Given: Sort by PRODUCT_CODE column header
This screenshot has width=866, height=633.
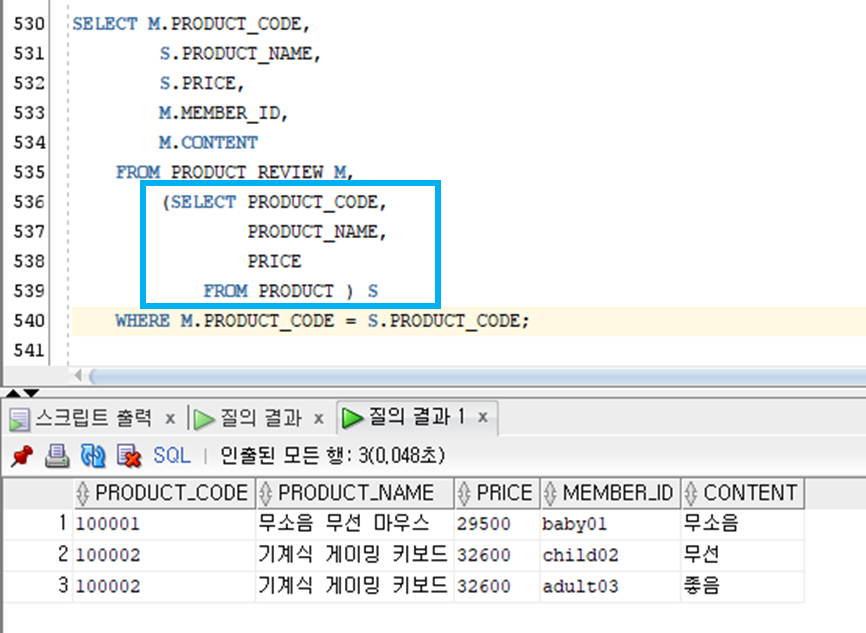Looking at the screenshot, I should coord(165,493).
